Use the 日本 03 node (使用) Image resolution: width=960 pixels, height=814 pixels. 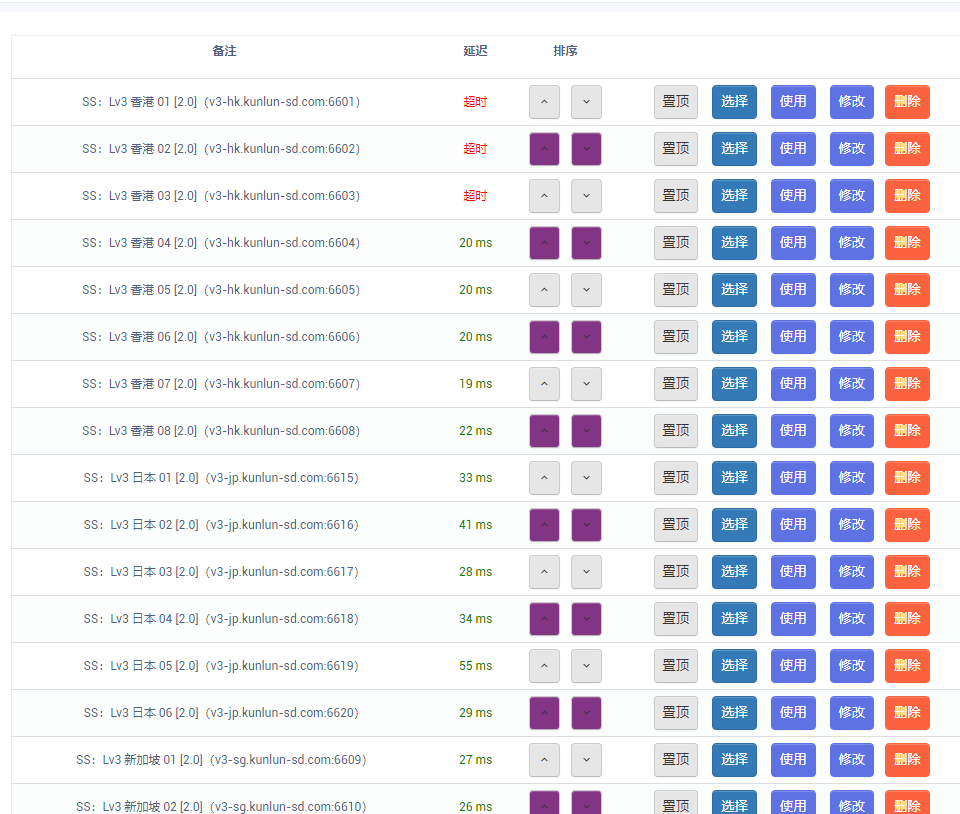(x=793, y=572)
